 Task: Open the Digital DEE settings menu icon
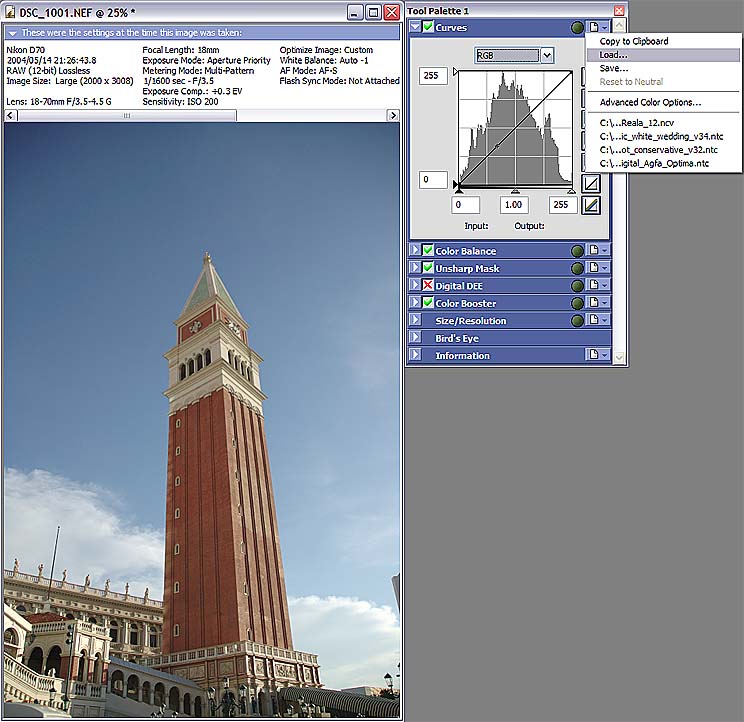click(x=597, y=286)
